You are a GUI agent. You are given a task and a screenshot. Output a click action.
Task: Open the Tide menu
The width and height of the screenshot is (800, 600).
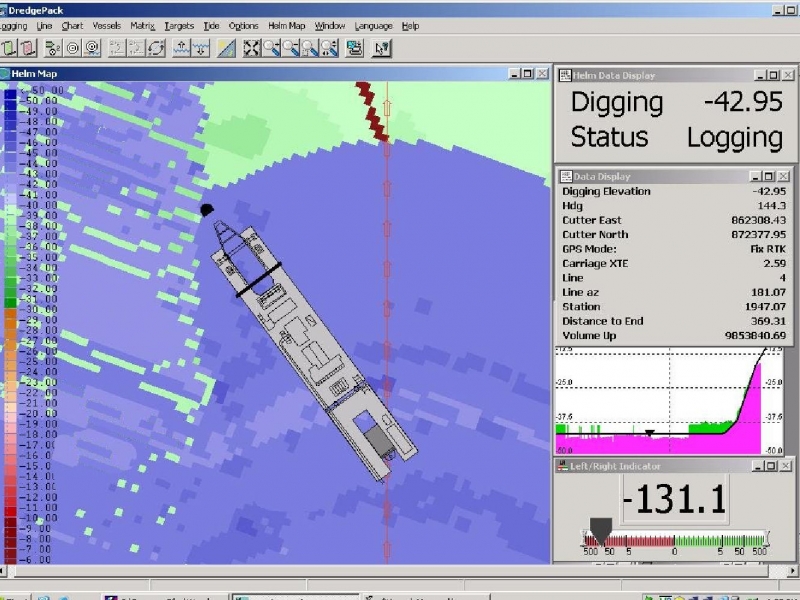click(211, 25)
